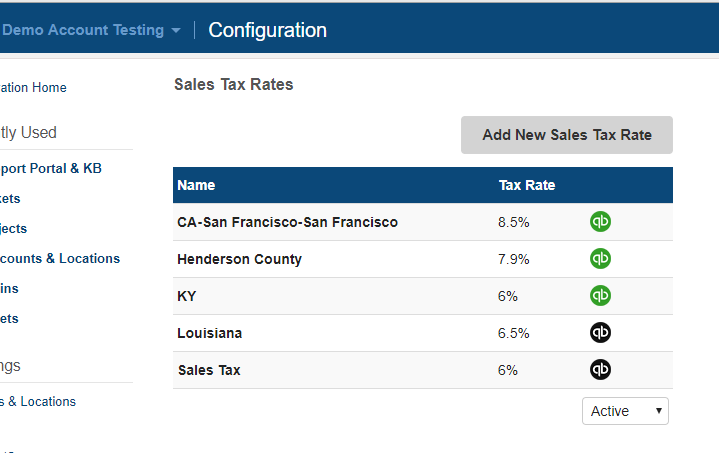Click QuickBooks icon for CA-San Francisco-San Francisco
Viewport: 719px width, 453px height.
click(600, 222)
